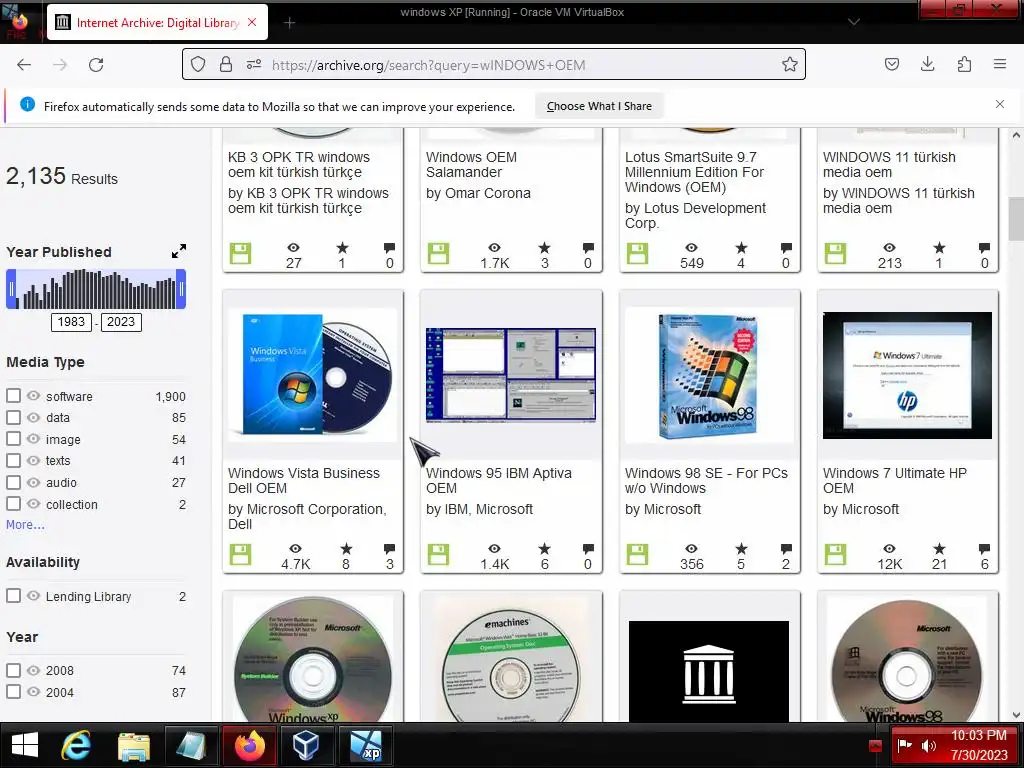The image size is (1024, 768).
Task: Open Windows 7 Ultimate HP OEM title
Action: tap(895, 481)
